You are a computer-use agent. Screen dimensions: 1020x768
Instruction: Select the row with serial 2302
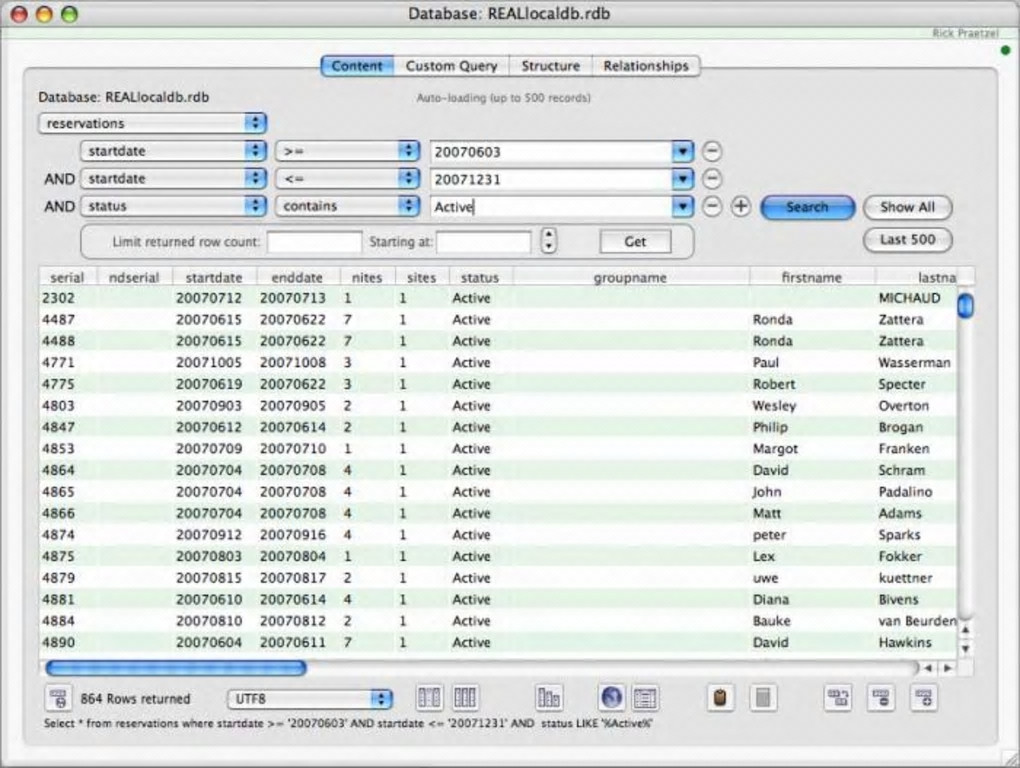click(498, 298)
